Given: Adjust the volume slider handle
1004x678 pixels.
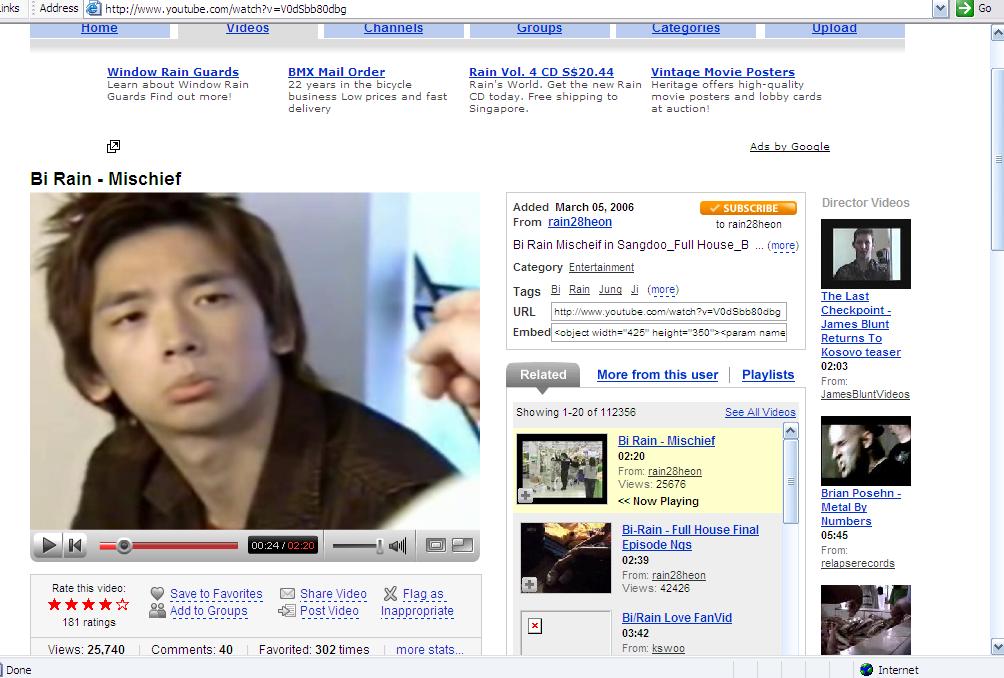Looking at the screenshot, I should pyautogui.click(x=380, y=545).
